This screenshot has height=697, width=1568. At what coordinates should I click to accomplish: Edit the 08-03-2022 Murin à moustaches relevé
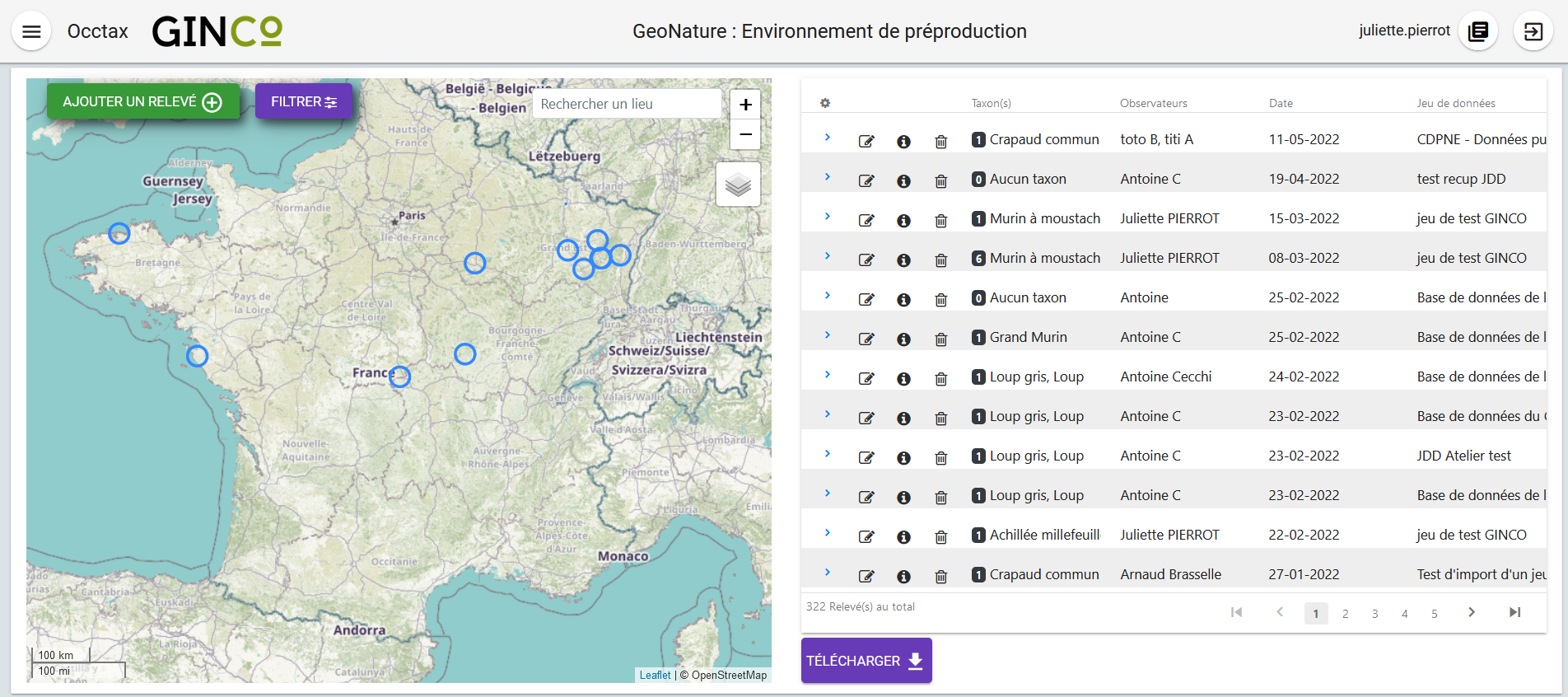click(x=866, y=260)
